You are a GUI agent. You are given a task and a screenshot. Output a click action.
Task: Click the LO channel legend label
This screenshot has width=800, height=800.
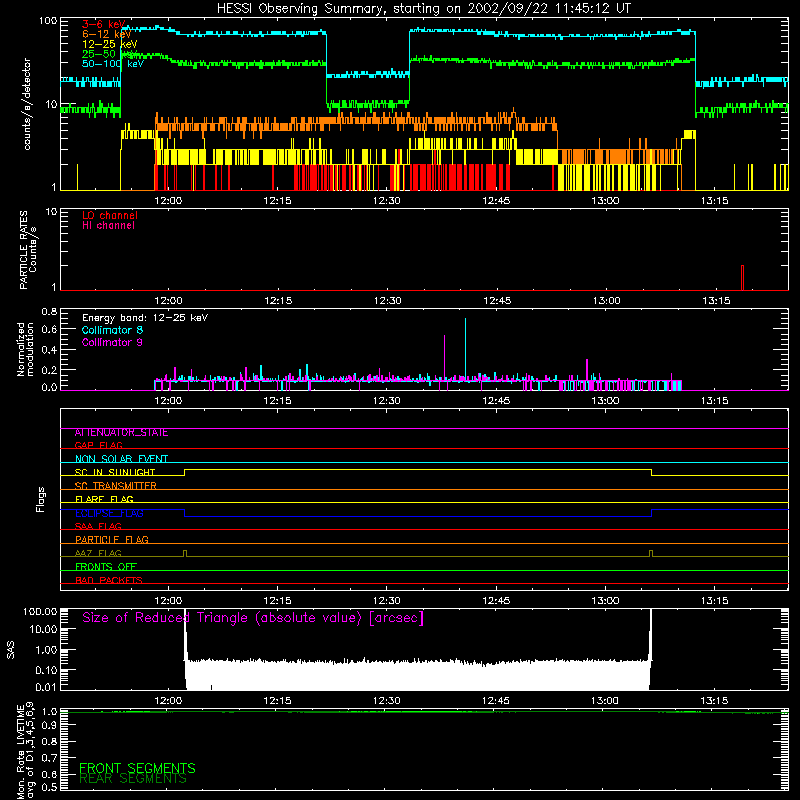click(x=110, y=215)
